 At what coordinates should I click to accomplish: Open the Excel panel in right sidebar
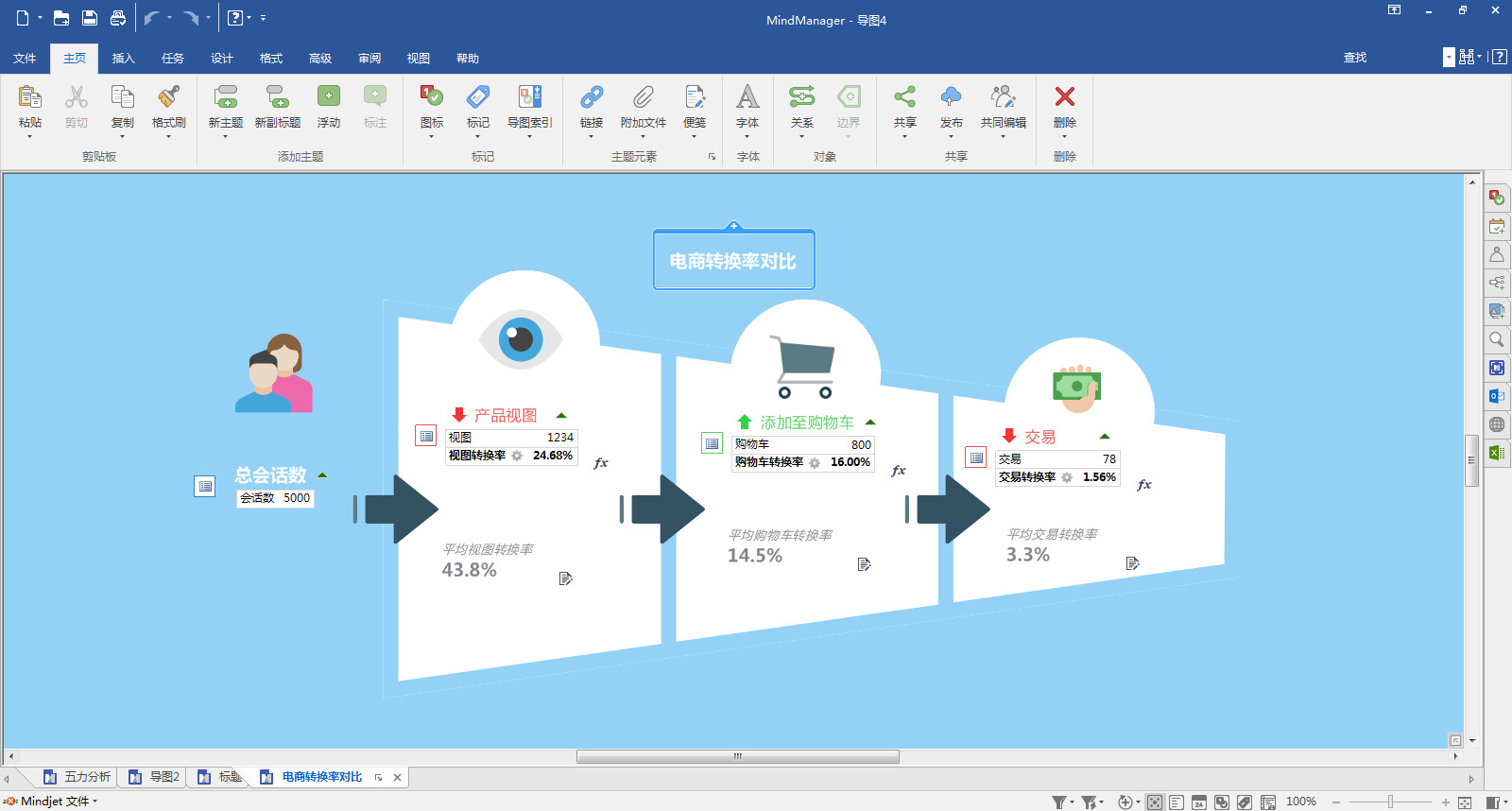point(1497,453)
